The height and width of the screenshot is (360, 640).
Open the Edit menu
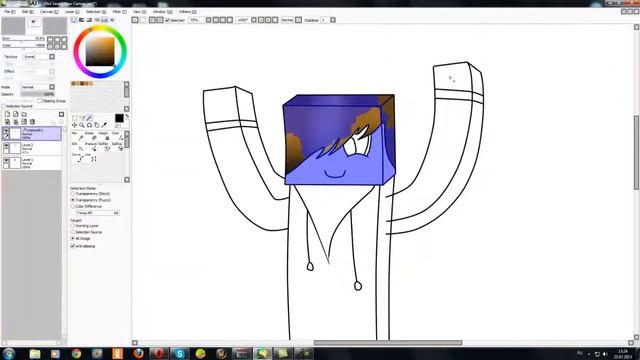coord(28,12)
